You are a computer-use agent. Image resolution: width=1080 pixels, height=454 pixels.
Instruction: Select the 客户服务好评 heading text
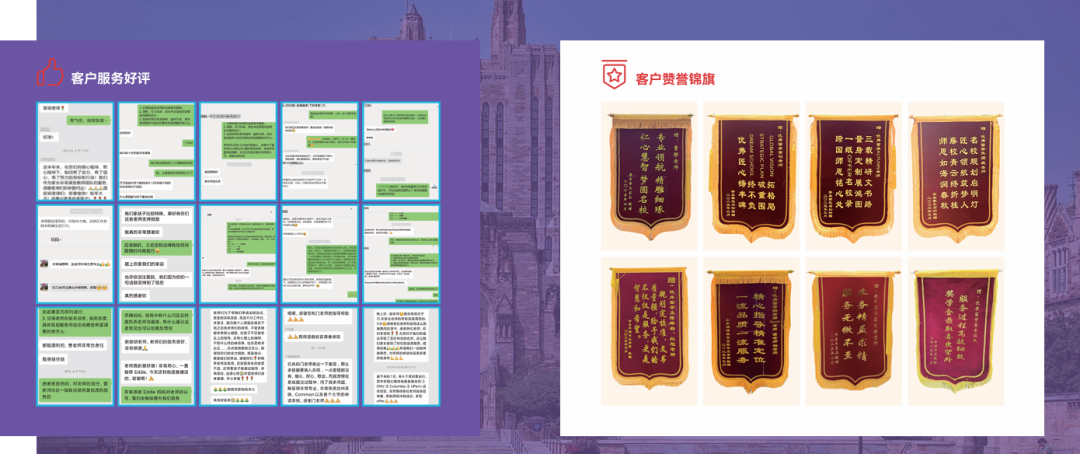point(110,77)
